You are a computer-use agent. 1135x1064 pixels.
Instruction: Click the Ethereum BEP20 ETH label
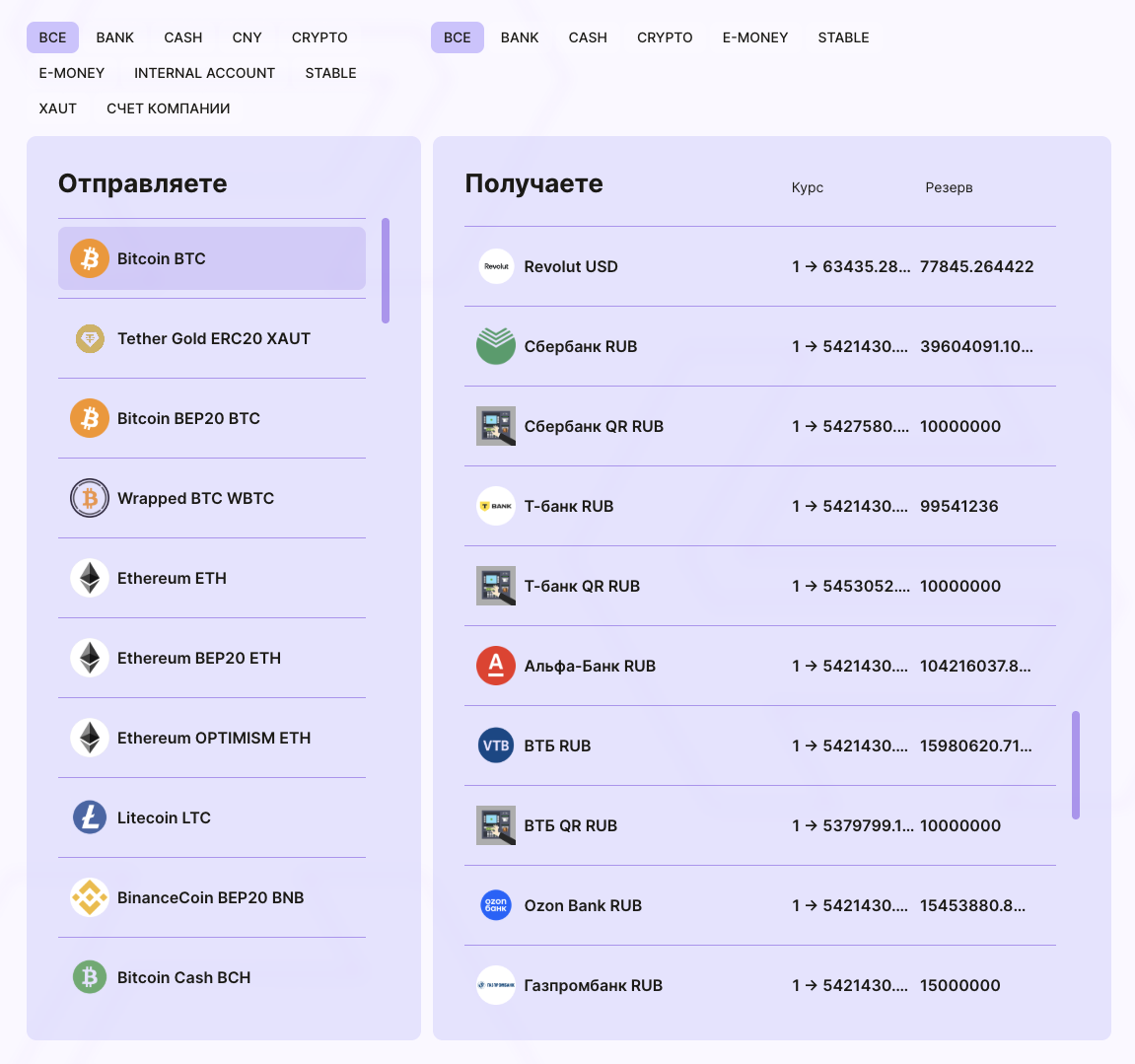point(199,658)
